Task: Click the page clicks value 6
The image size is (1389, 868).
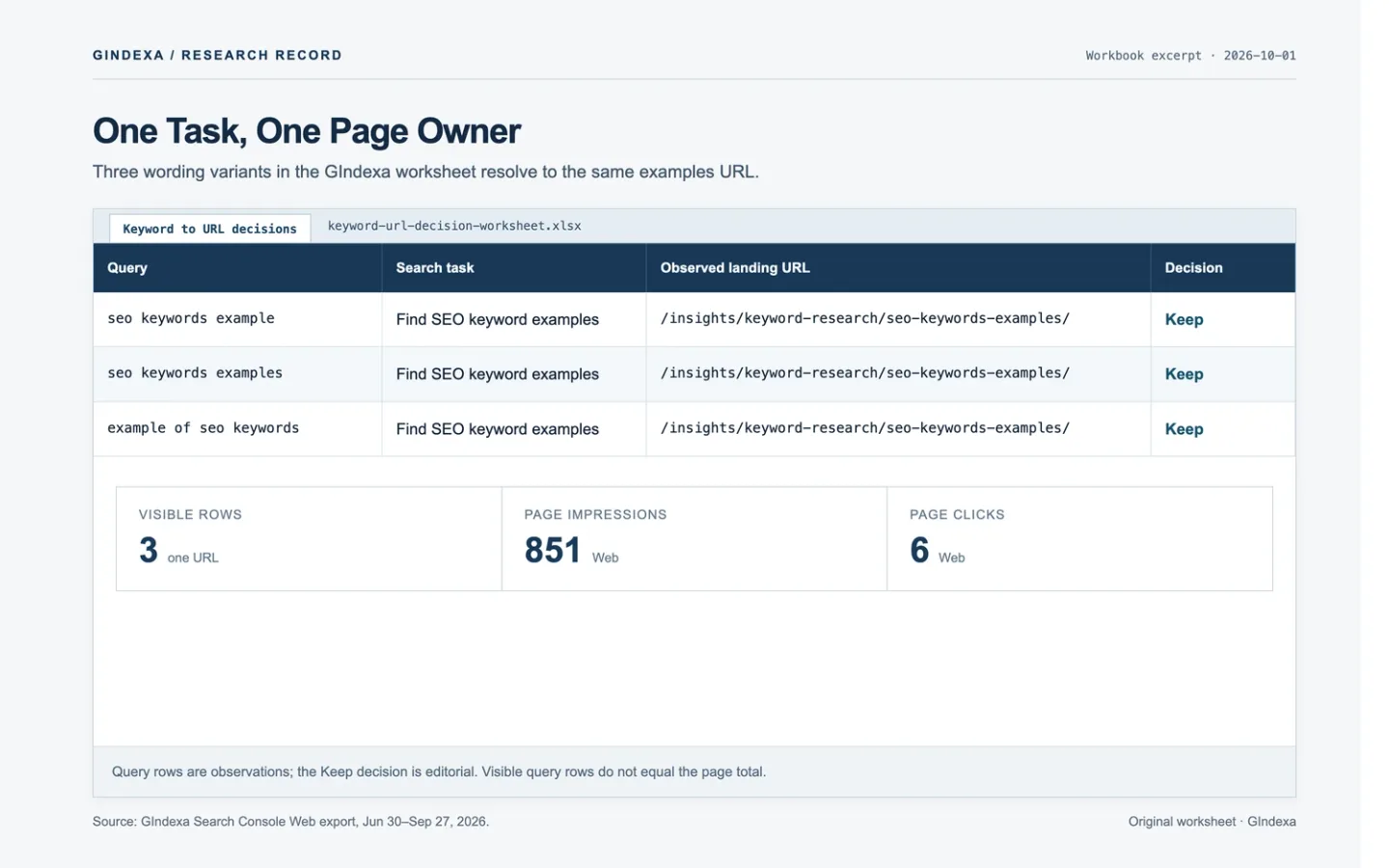Action: pos(919,550)
